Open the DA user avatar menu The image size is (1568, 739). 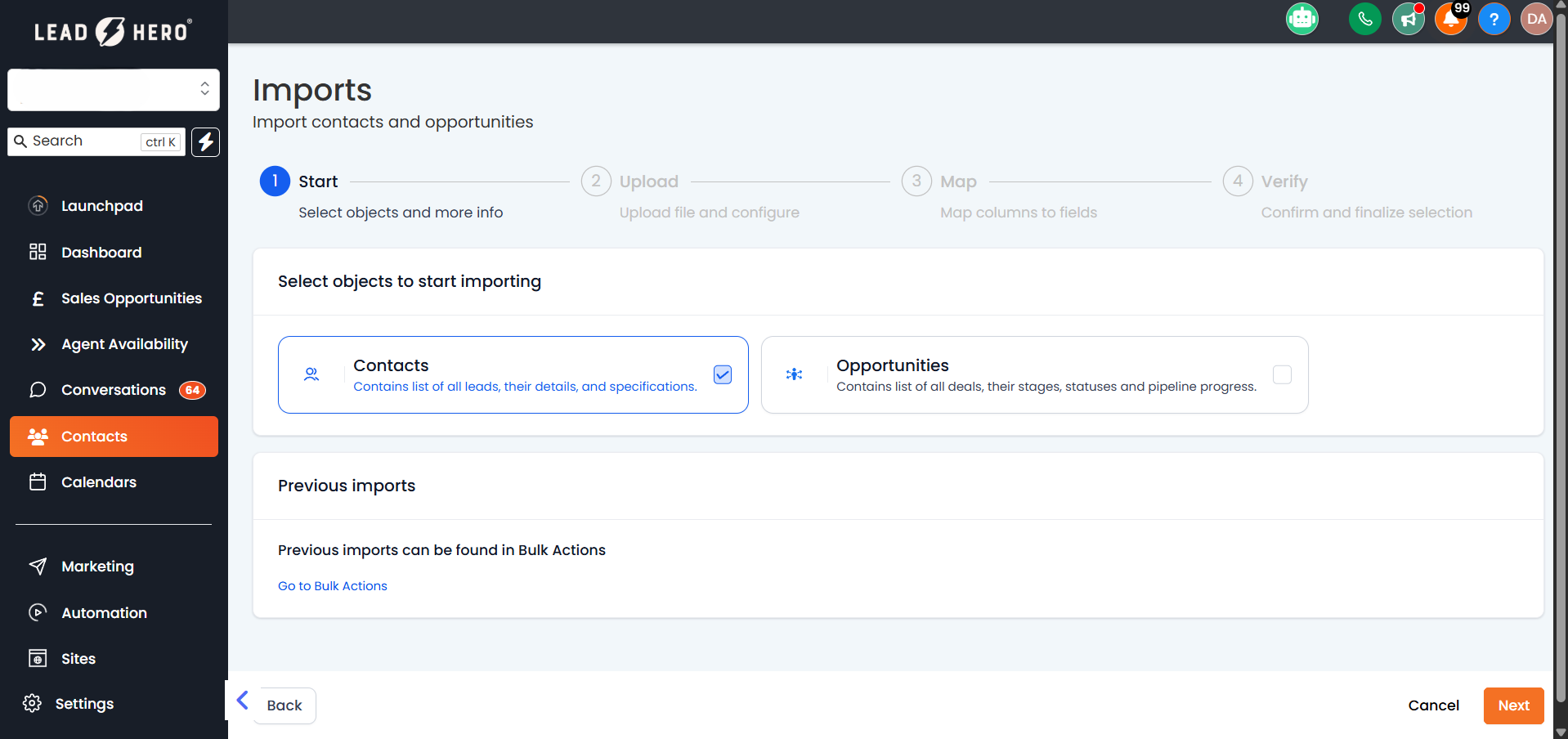click(x=1536, y=19)
